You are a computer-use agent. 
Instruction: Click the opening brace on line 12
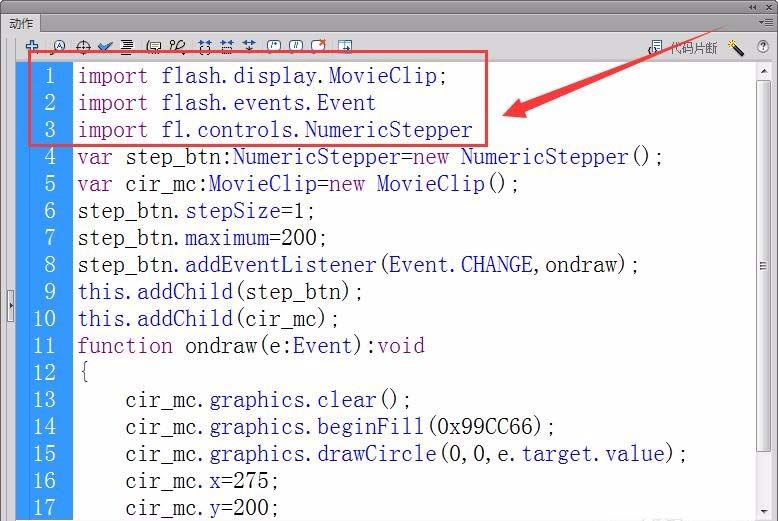click(x=85, y=372)
